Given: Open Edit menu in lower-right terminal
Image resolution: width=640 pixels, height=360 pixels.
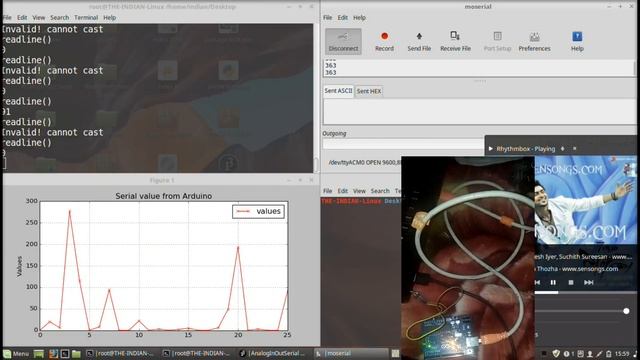Looking at the screenshot, I should point(342,191).
